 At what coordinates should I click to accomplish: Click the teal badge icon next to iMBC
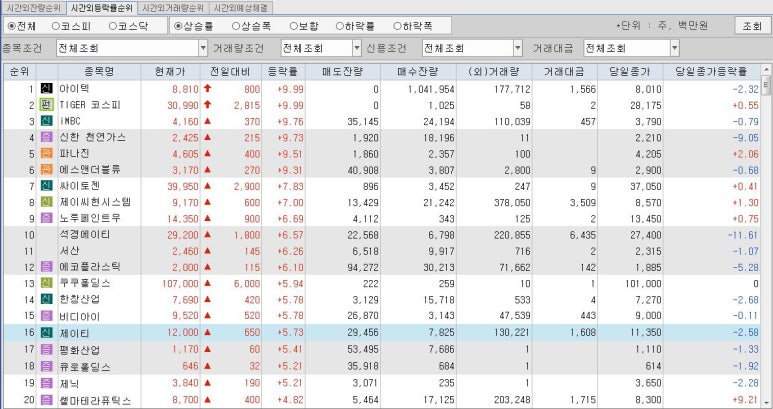47,121
